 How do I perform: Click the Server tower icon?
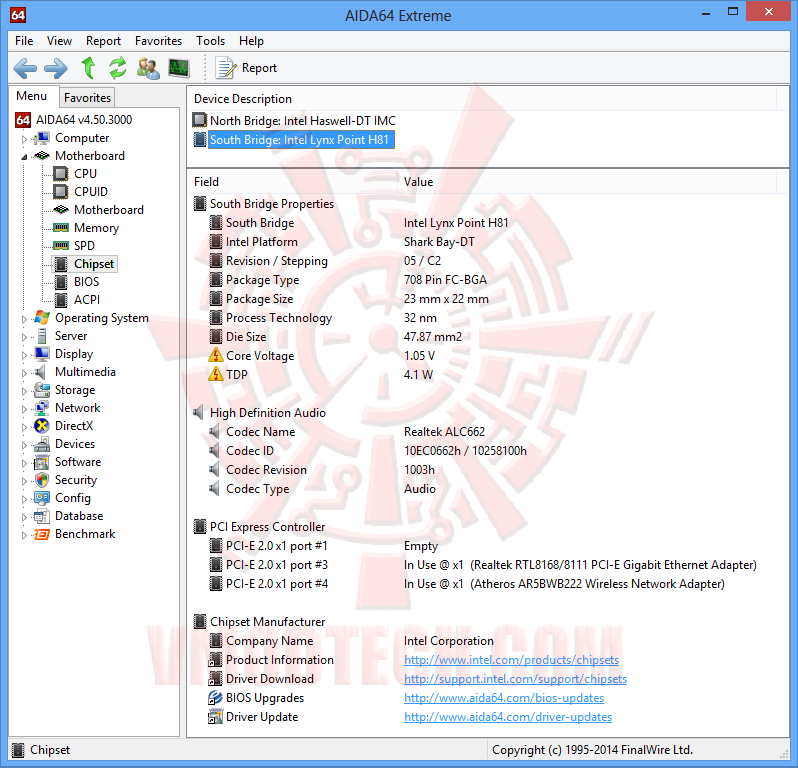click(x=42, y=336)
